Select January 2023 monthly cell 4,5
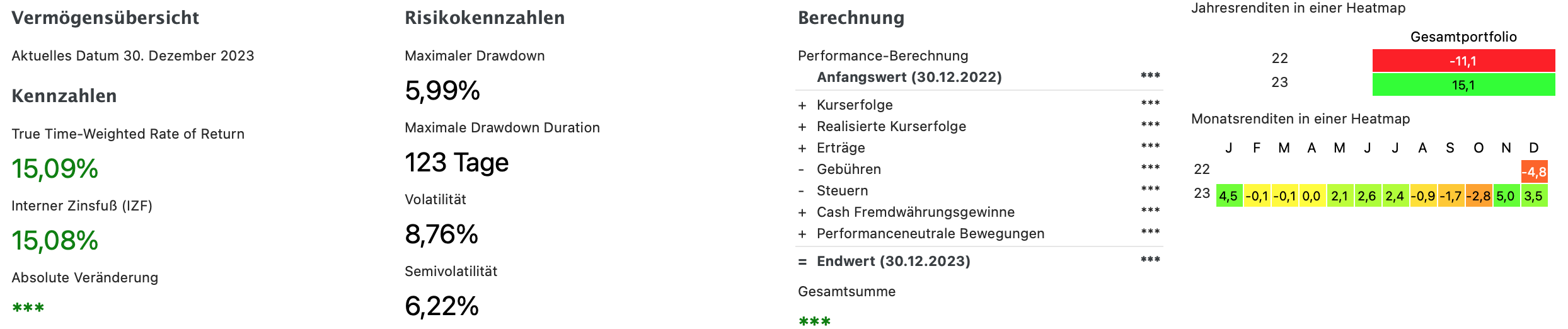The width and height of the screenshot is (1568, 329). click(x=1228, y=196)
